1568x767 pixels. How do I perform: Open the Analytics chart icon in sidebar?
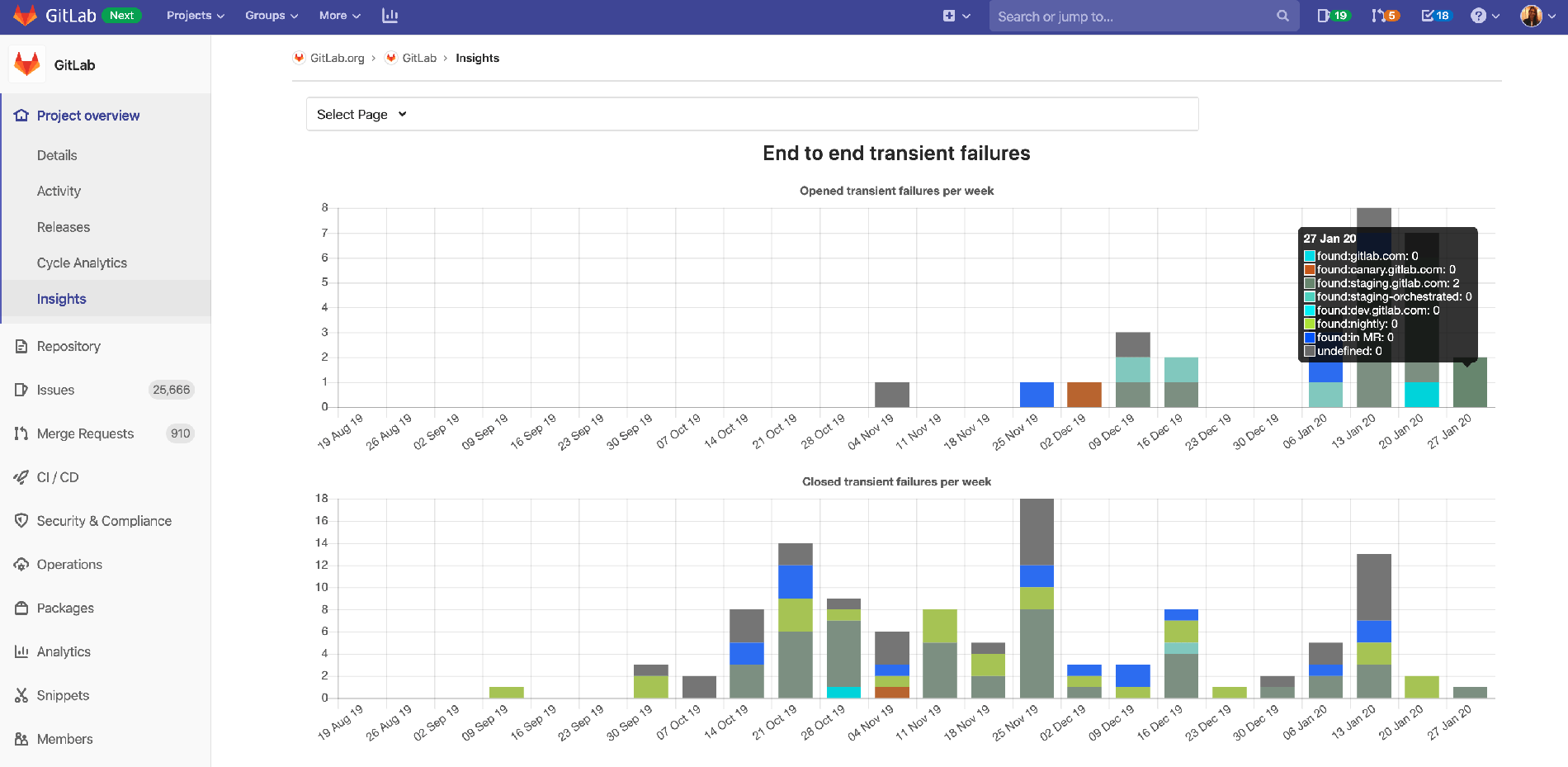tap(21, 651)
